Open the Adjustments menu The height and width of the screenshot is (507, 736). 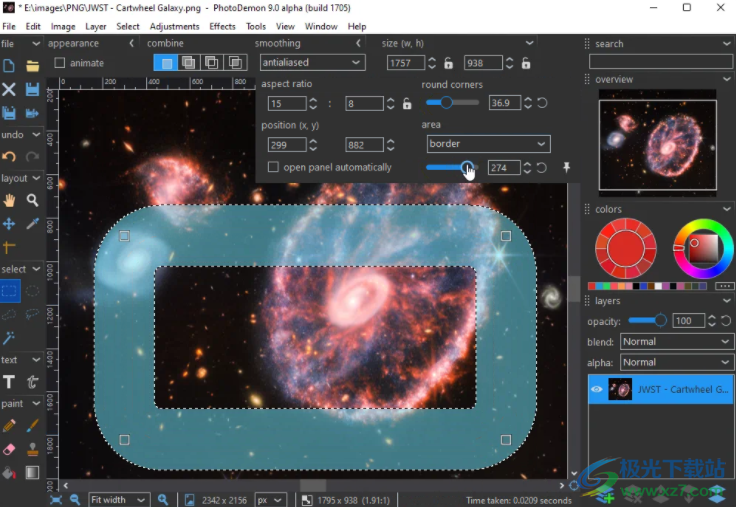[x=175, y=26]
